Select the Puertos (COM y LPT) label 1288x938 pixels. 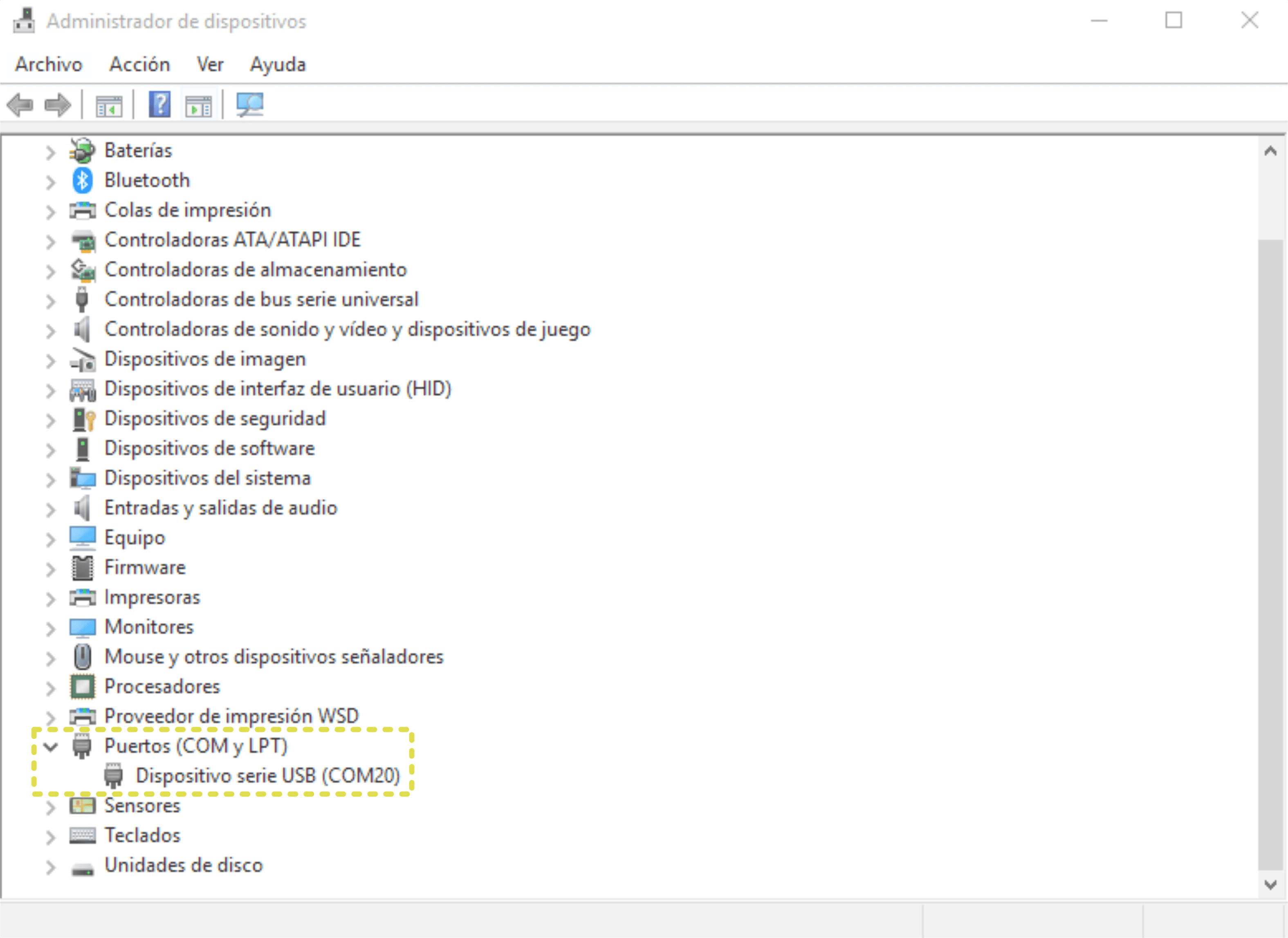[196, 746]
